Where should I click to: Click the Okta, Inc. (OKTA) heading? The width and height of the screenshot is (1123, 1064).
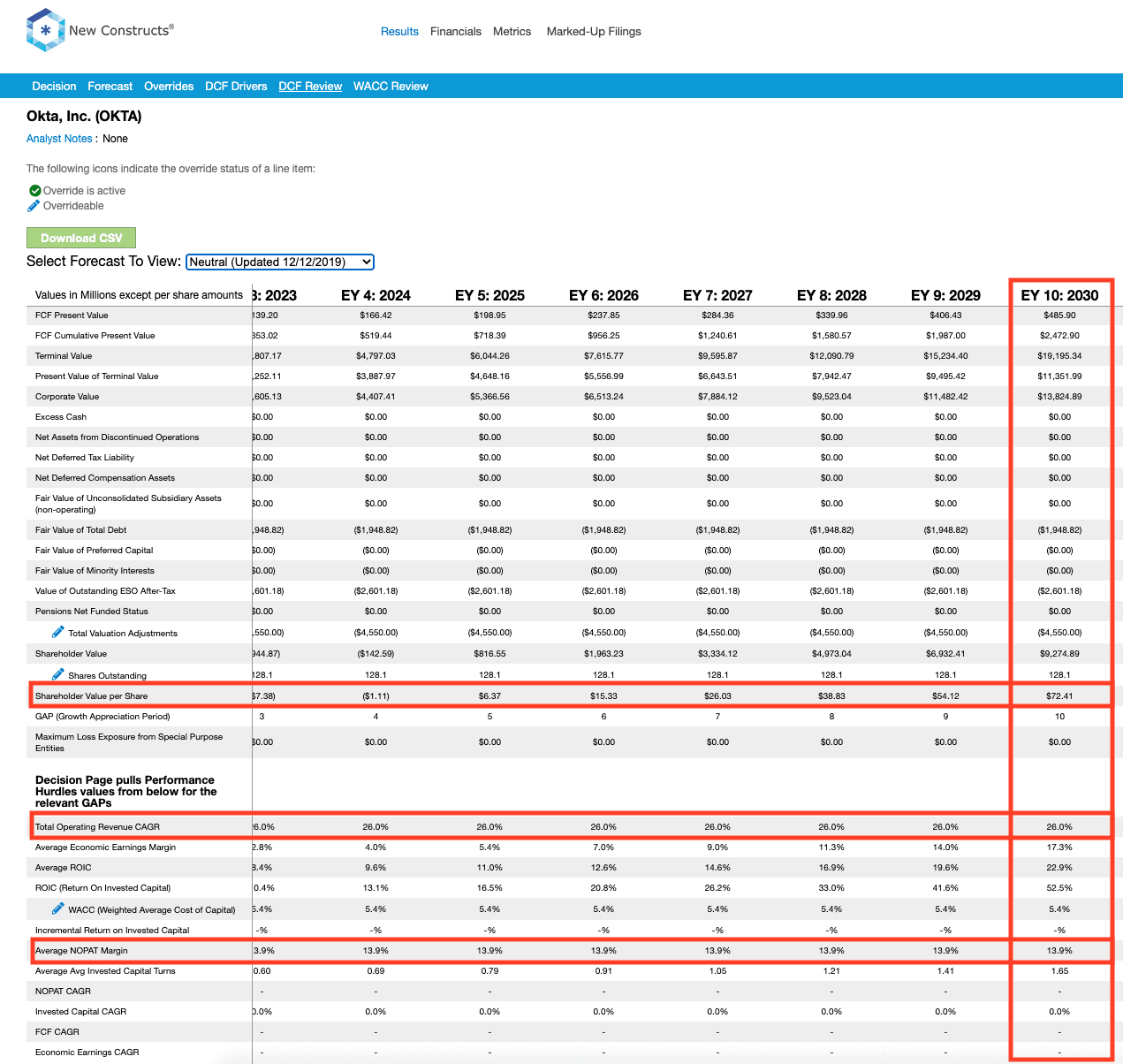[84, 117]
